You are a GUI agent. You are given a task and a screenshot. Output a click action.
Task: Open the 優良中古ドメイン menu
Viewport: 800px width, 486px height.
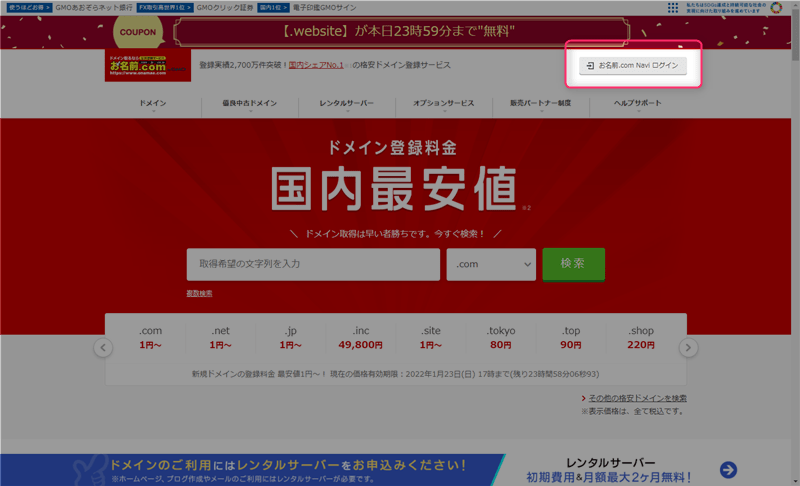249,104
